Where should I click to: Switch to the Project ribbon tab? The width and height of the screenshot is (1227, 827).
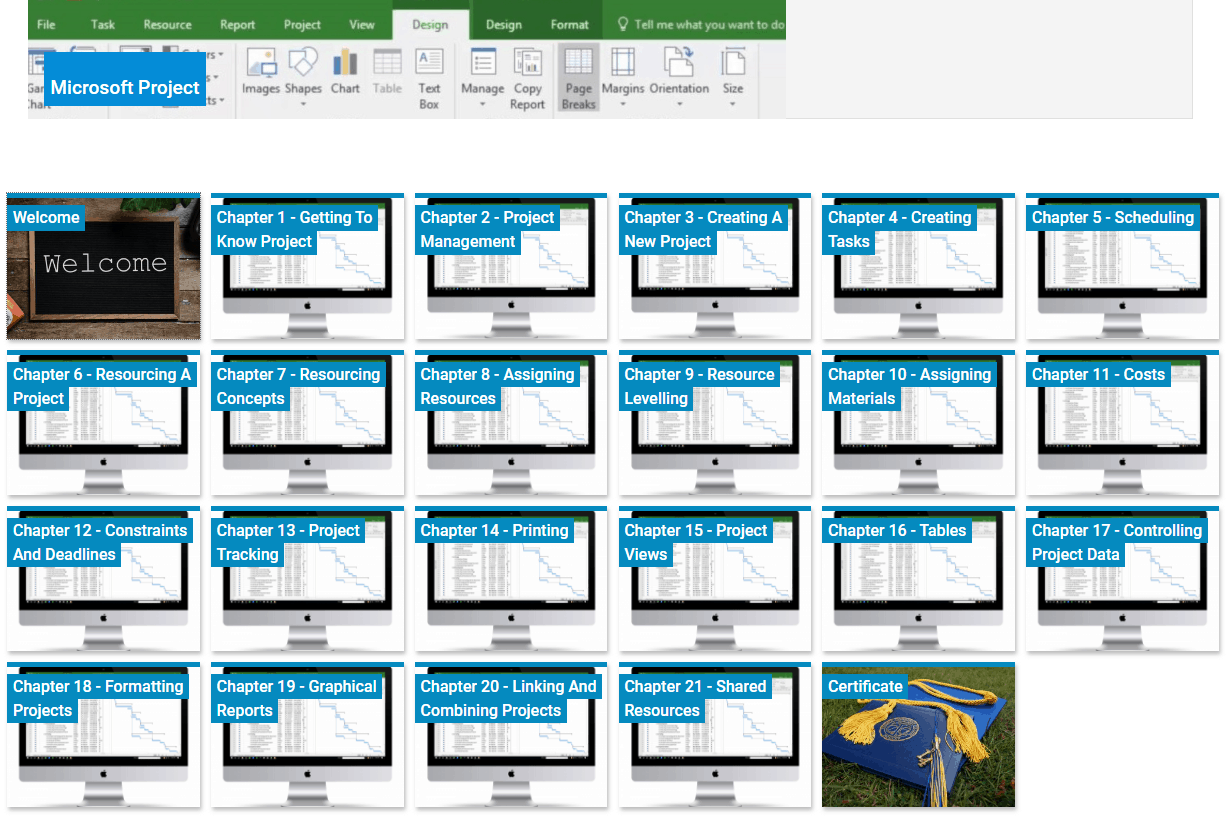click(x=302, y=25)
